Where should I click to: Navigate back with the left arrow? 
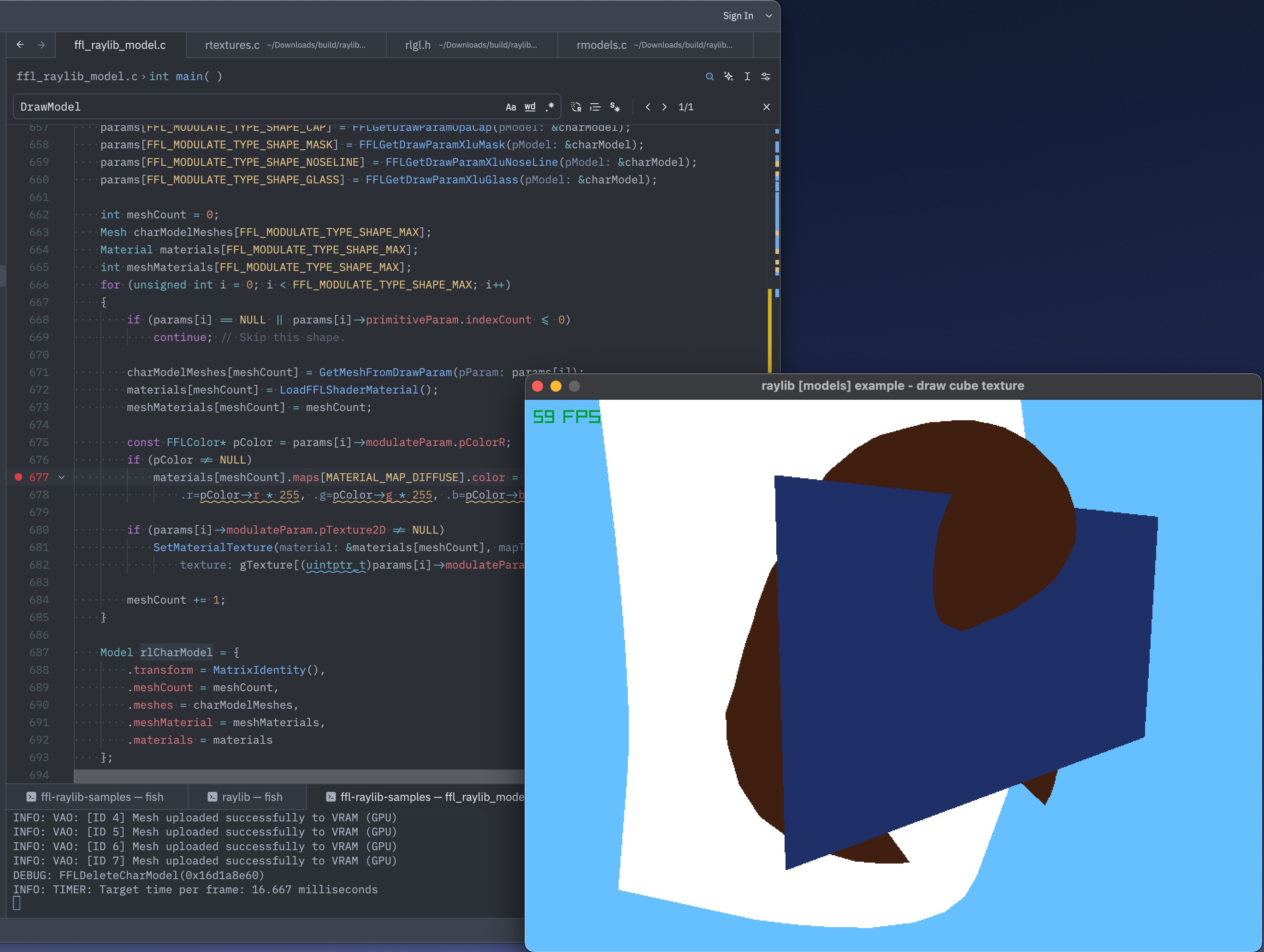[21, 45]
